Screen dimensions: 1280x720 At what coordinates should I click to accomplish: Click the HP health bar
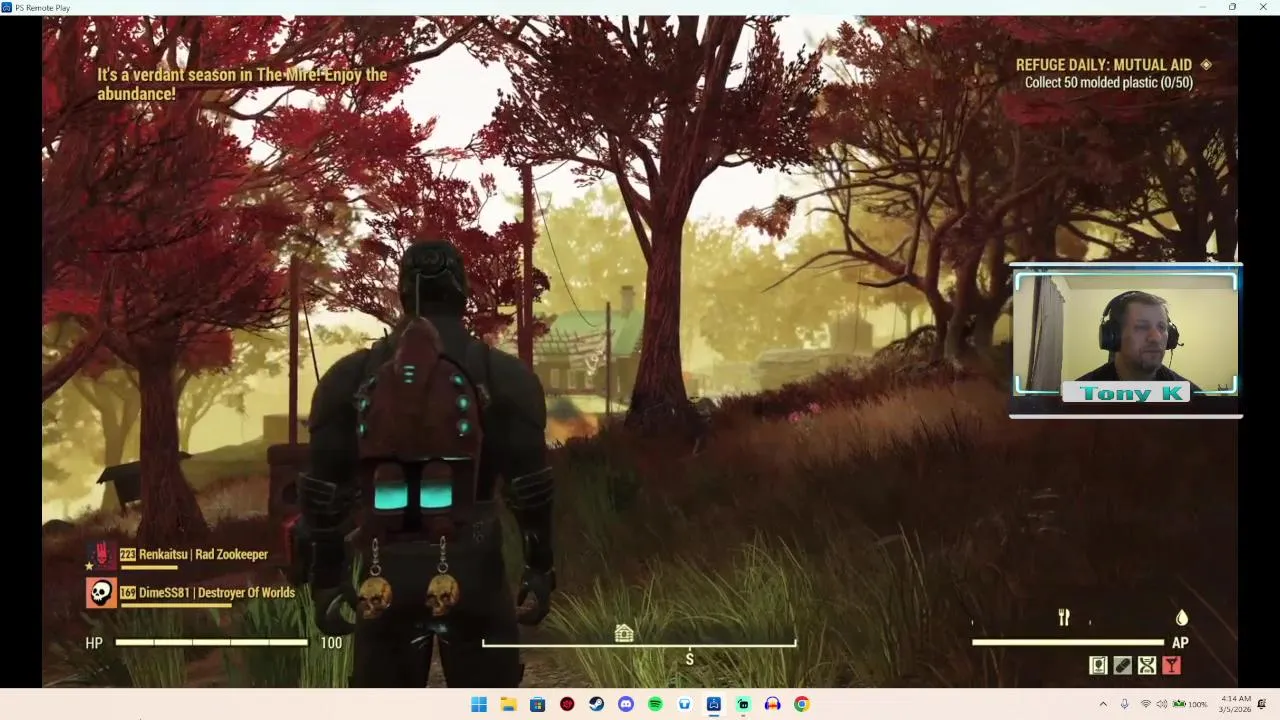pos(211,643)
